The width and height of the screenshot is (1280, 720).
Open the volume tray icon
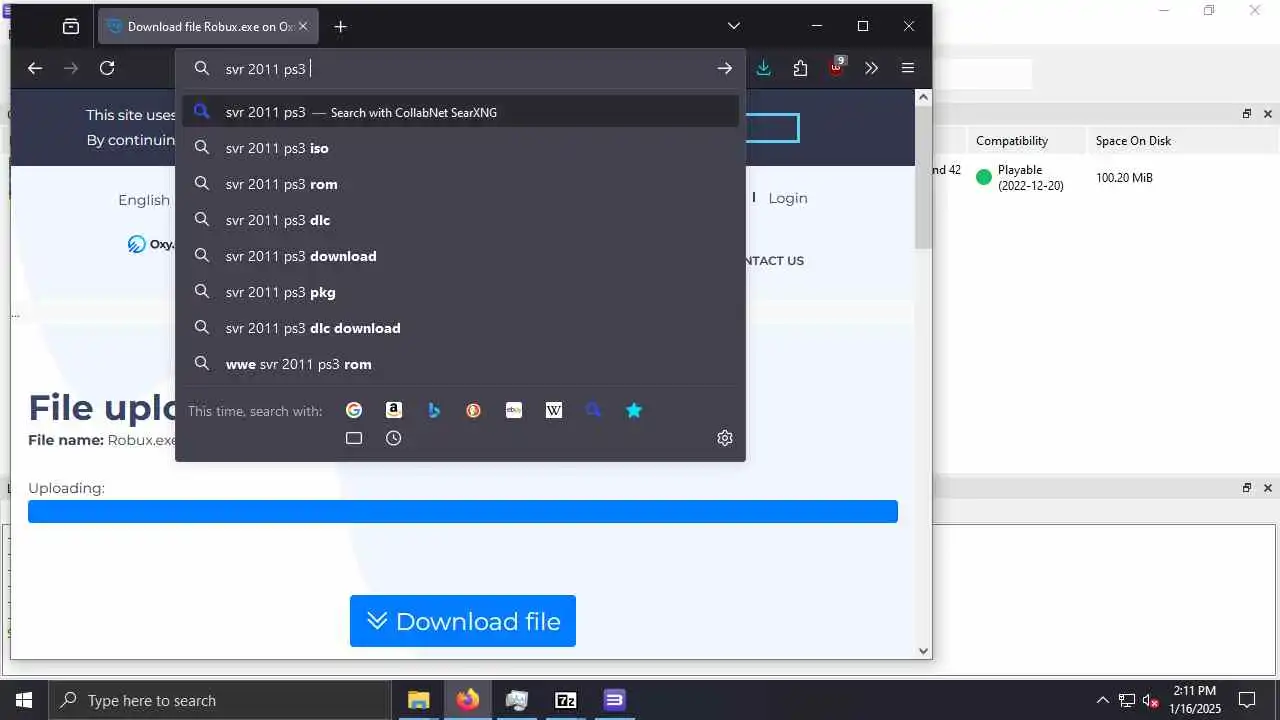(x=1151, y=700)
